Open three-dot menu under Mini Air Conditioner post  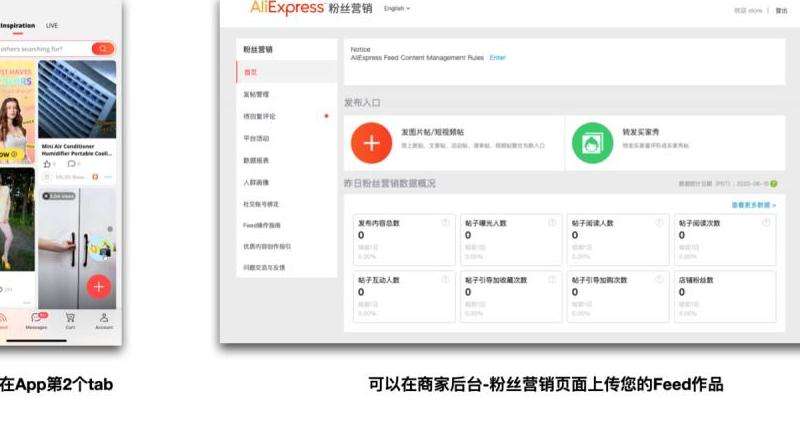[x=108, y=177]
